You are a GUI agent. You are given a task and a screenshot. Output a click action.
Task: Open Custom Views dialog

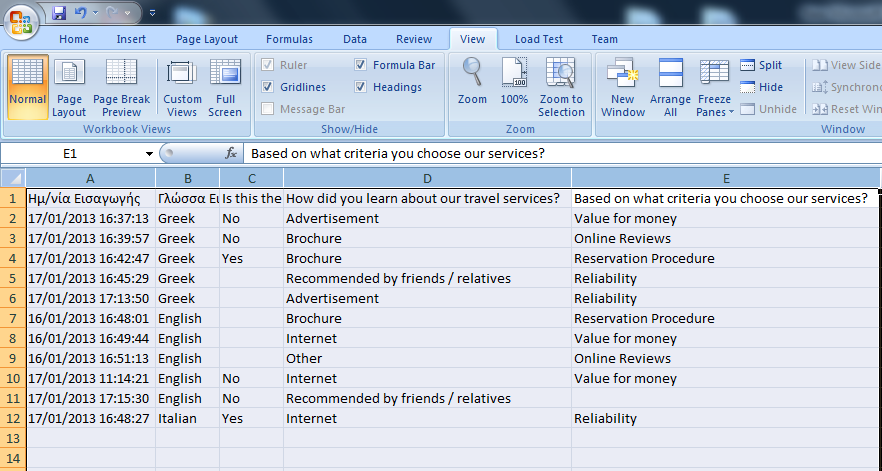pyautogui.click(x=182, y=87)
